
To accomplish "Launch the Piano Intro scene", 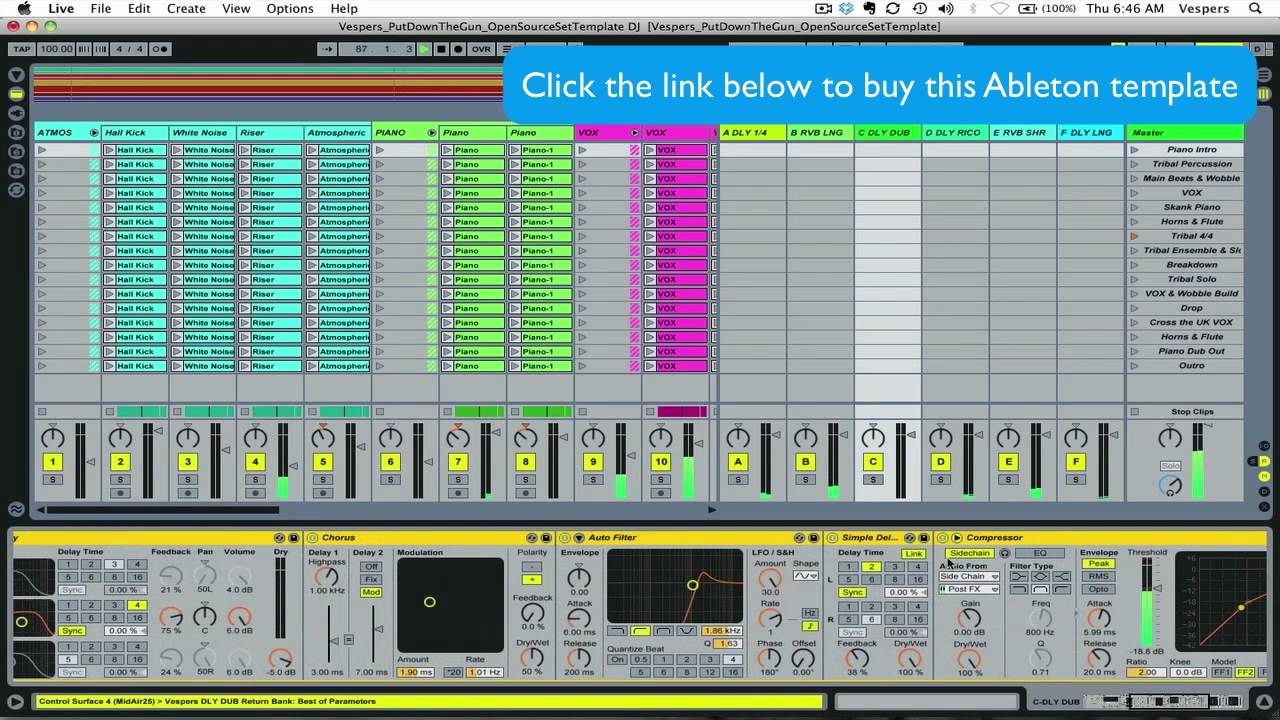I will pos(1135,150).
